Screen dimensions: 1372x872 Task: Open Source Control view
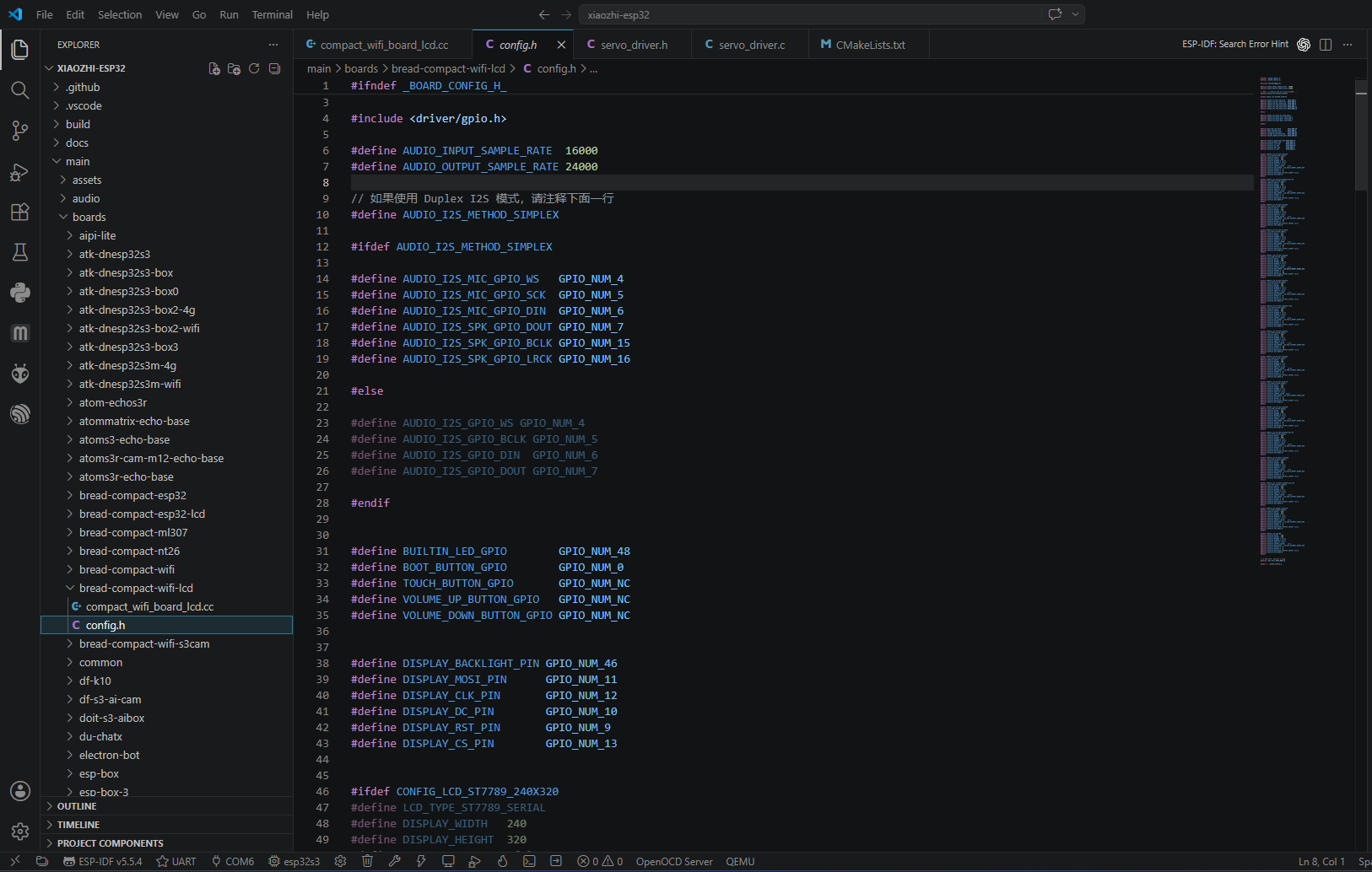tap(20, 131)
